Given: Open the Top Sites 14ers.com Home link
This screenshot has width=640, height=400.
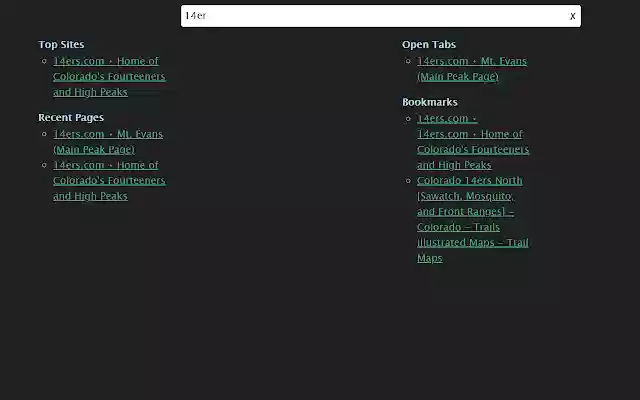Looking at the screenshot, I should point(109,76).
